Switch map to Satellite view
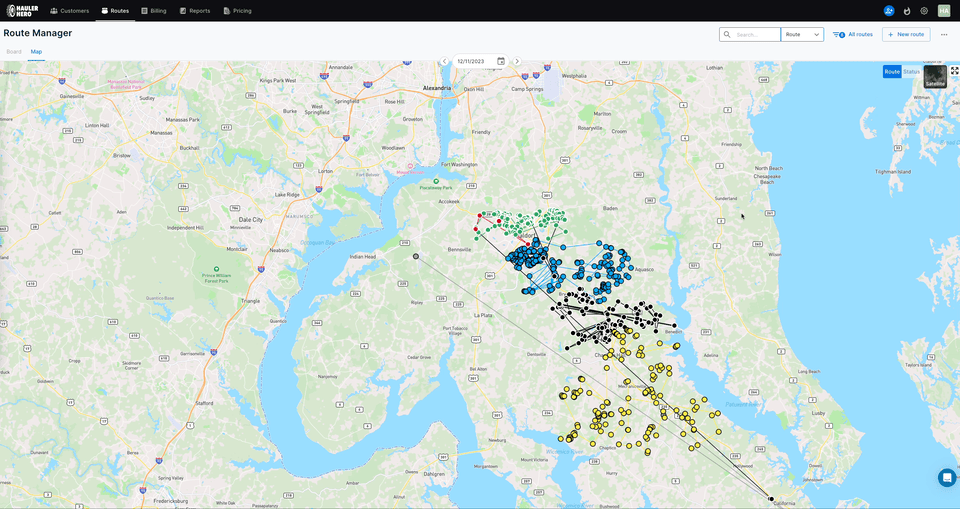 click(x=935, y=77)
